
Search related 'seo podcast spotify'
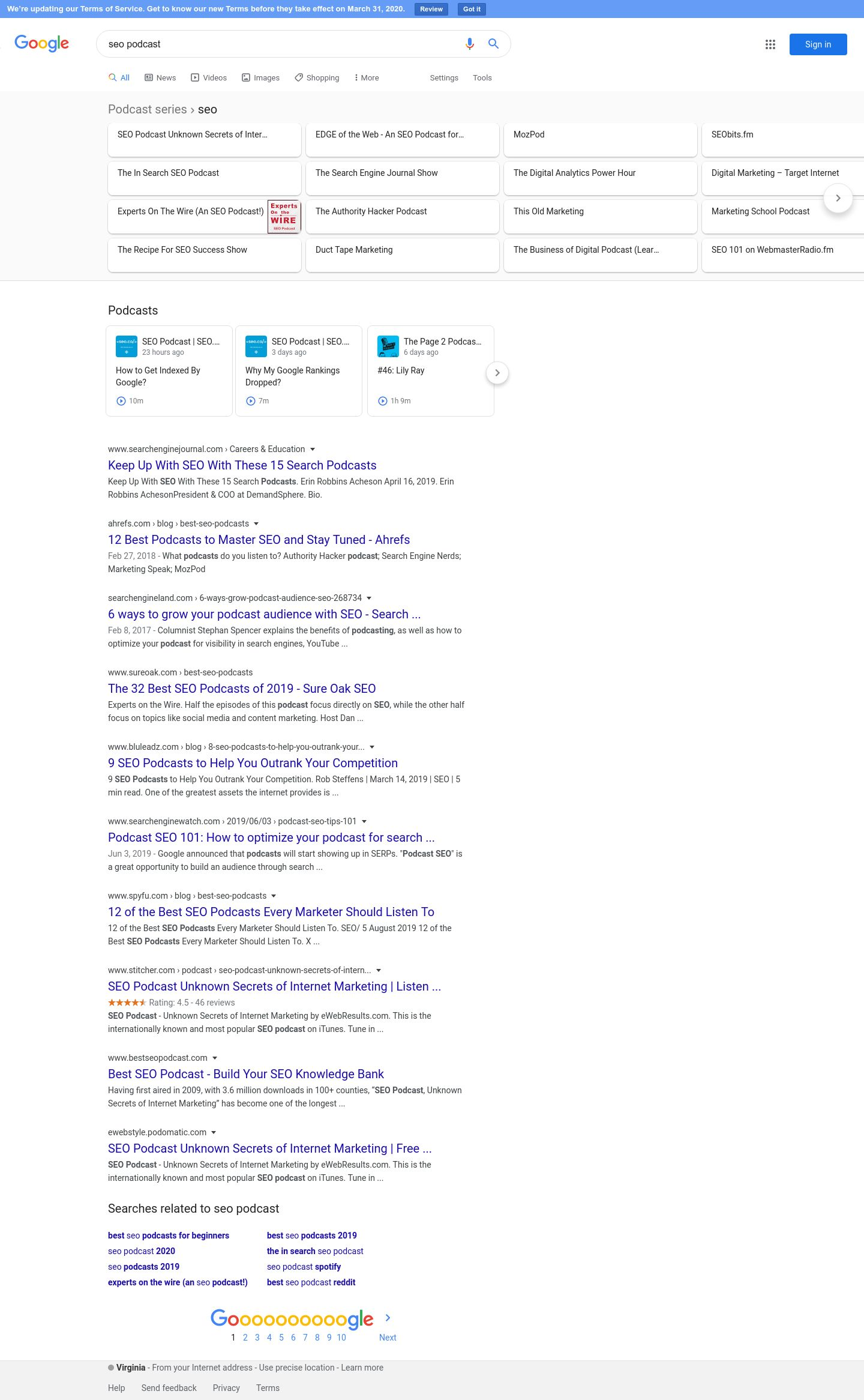304,1266
